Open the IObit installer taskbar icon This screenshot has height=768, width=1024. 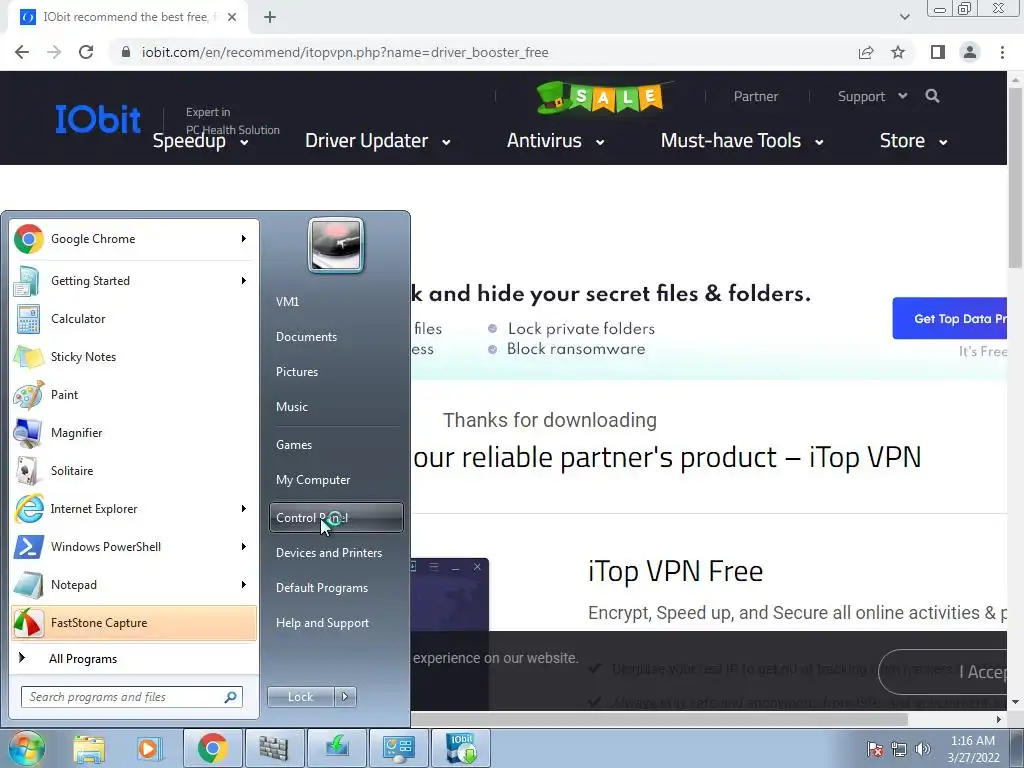click(460, 748)
